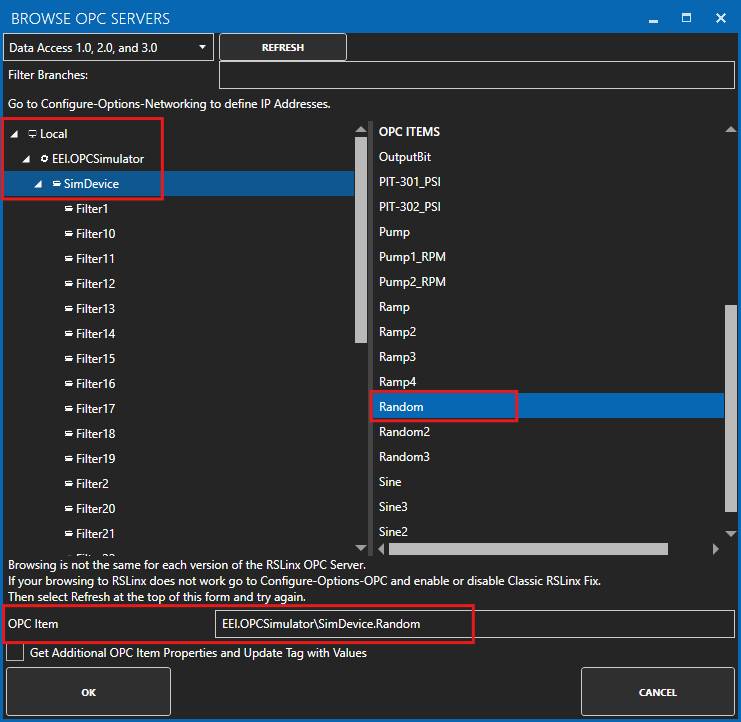
Task: Select Pump1_RPM item
Action: pyautogui.click(x=412, y=257)
